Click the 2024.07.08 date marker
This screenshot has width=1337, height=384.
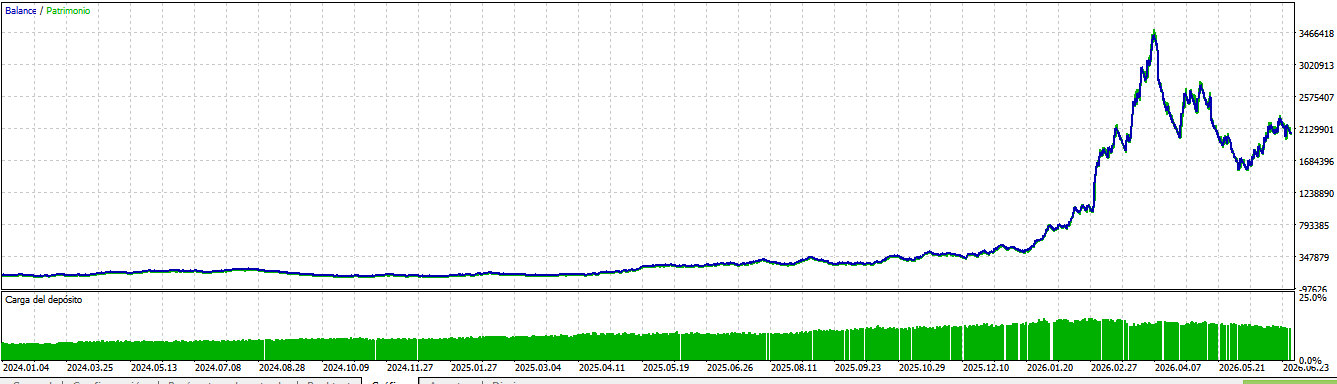pyautogui.click(x=220, y=368)
